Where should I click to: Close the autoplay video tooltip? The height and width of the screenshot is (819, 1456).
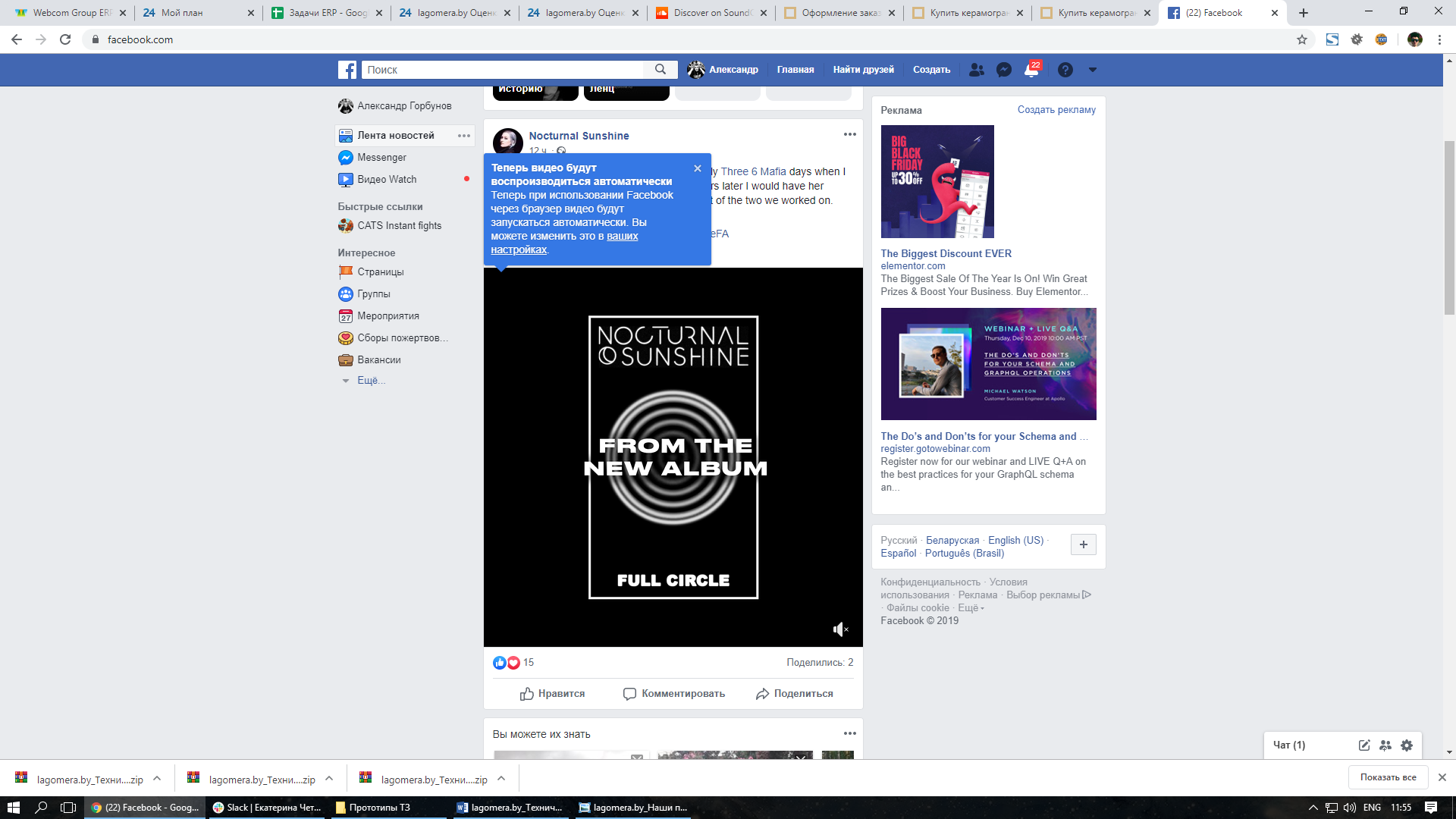tap(698, 168)
